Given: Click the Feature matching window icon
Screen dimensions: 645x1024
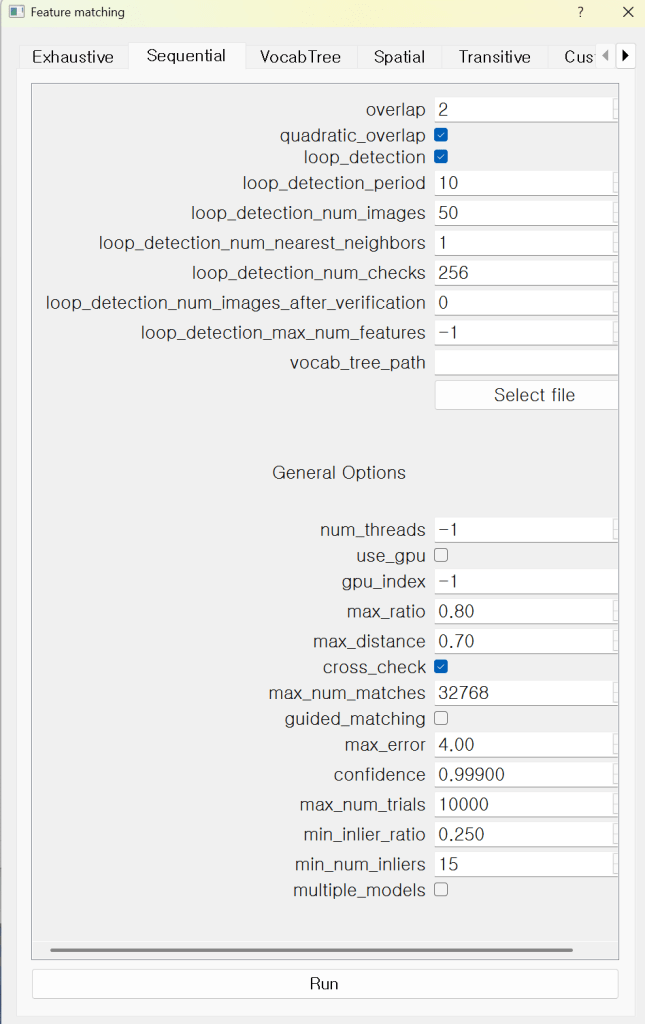Looking at the screenshot, I should 16,12.
